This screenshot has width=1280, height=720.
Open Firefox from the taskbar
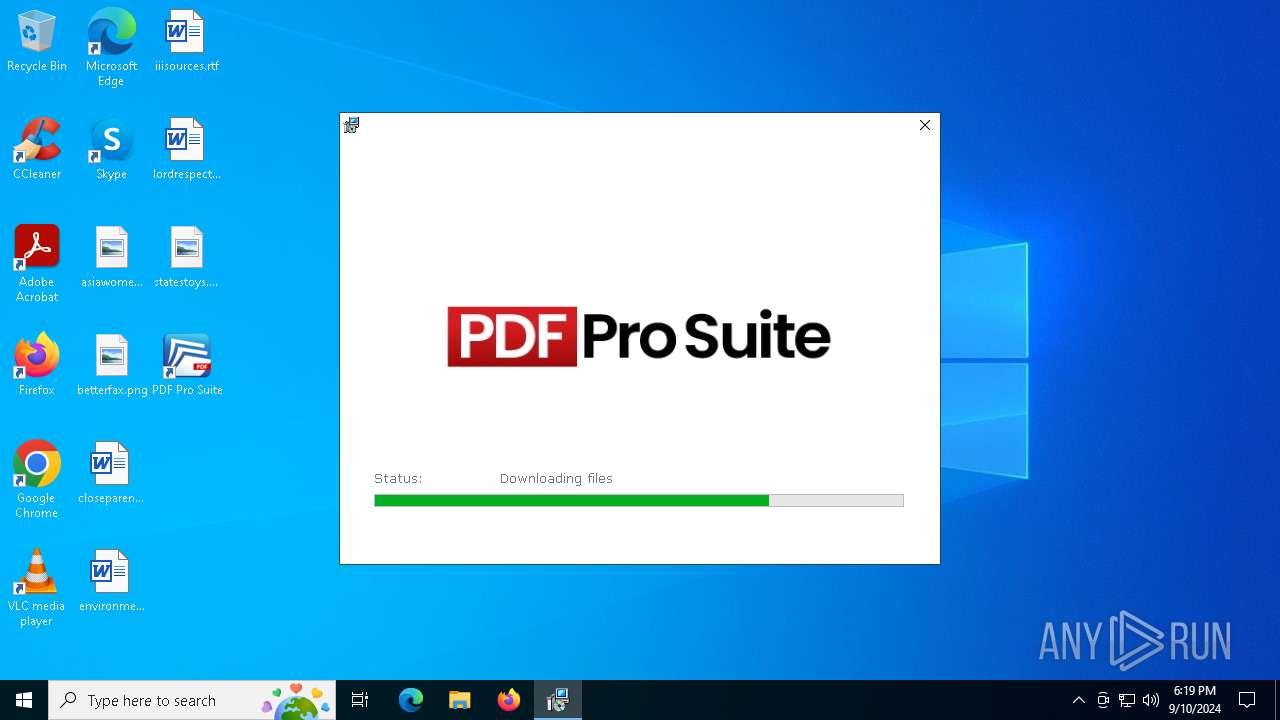[x=509, y=700]
